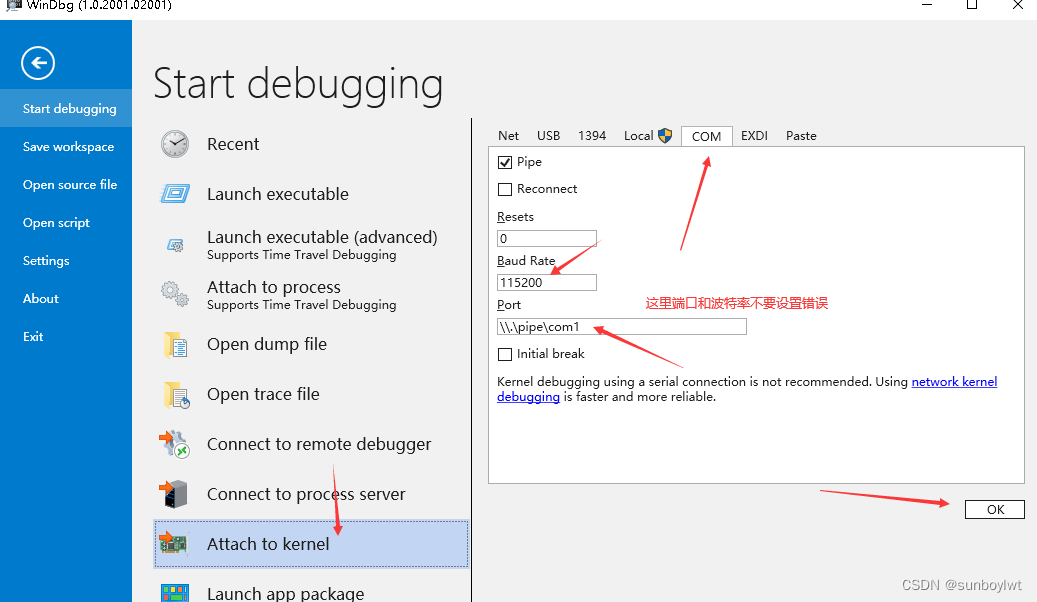Open dump file via its icon
Image resolution: width=1037 pixels, height=602 pixels.
[x=175, y=343]
